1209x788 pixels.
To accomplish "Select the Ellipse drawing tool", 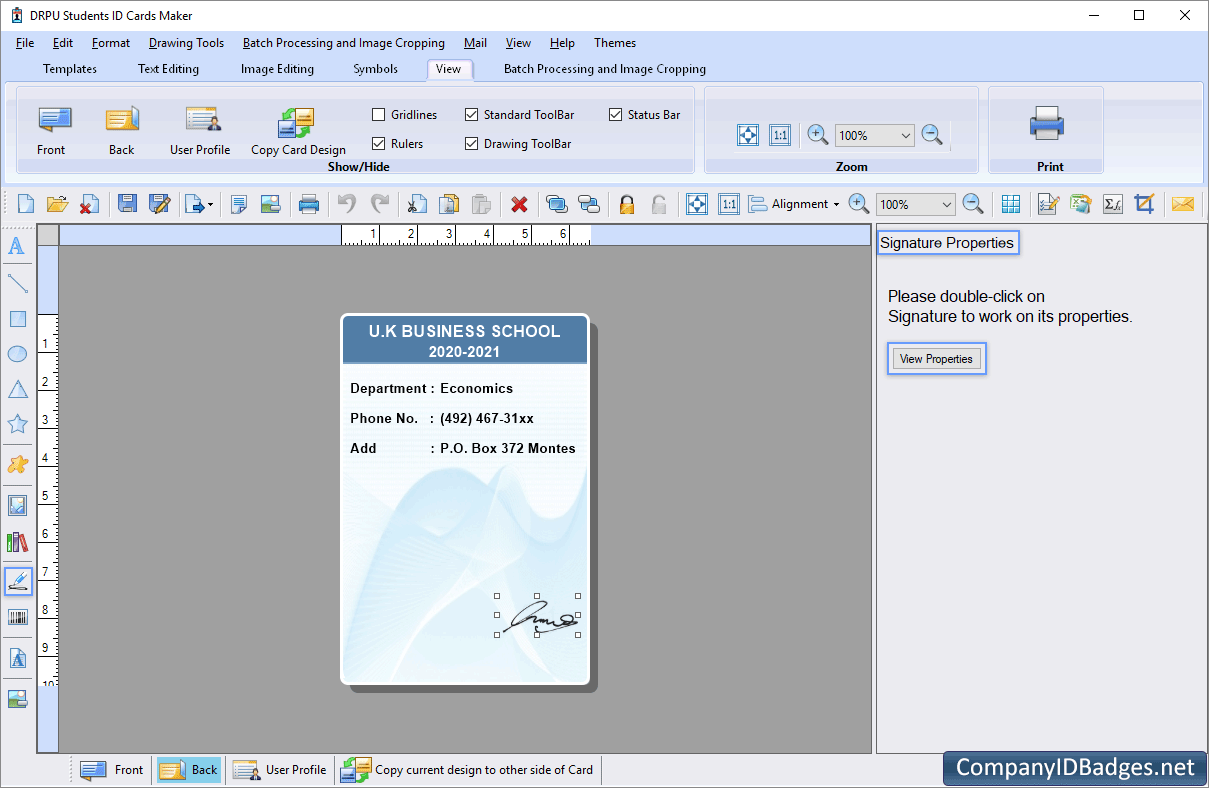I will [17, 353].
